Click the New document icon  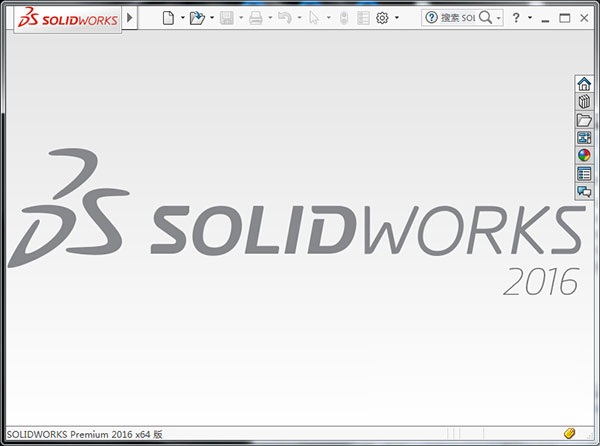click(168, 18)
